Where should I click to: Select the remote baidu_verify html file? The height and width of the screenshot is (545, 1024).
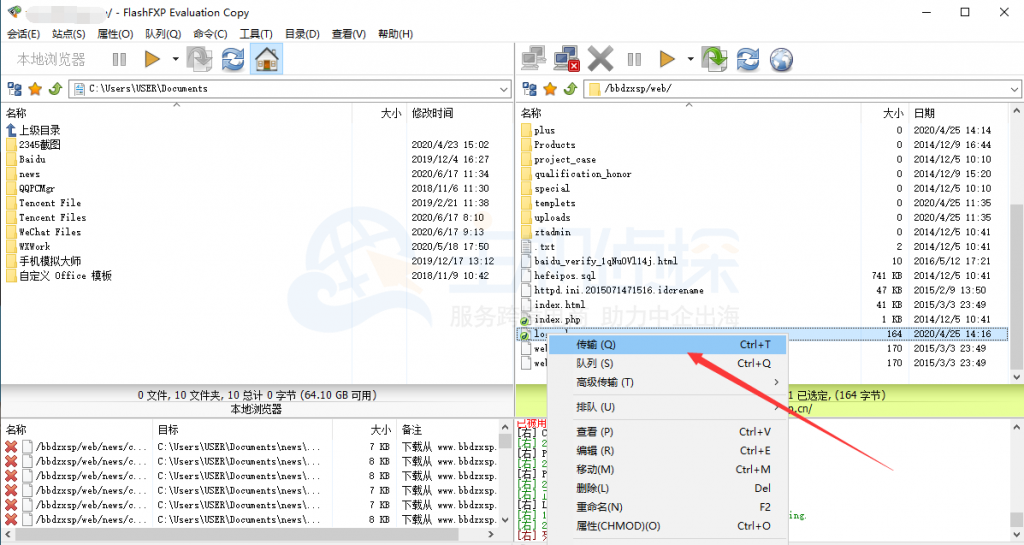605,261
